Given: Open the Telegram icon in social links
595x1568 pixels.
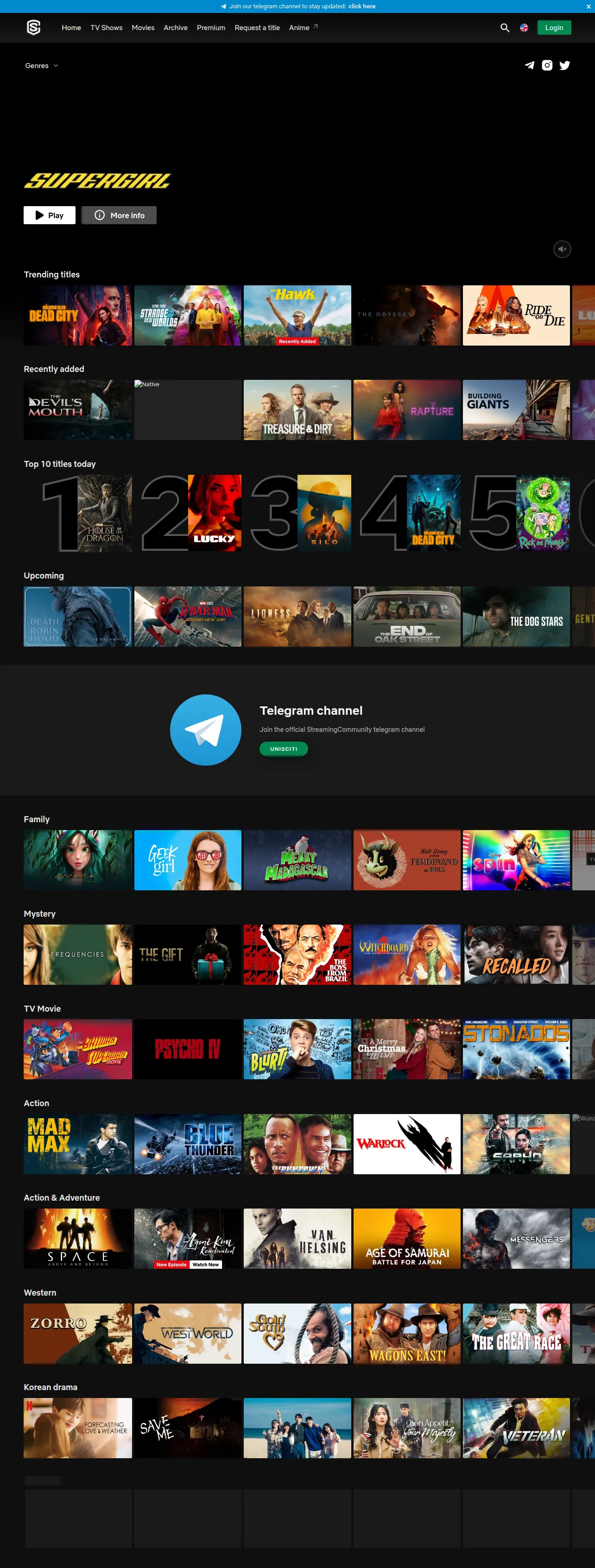Looking at the screenshot, I should click(x=530, y=65).
